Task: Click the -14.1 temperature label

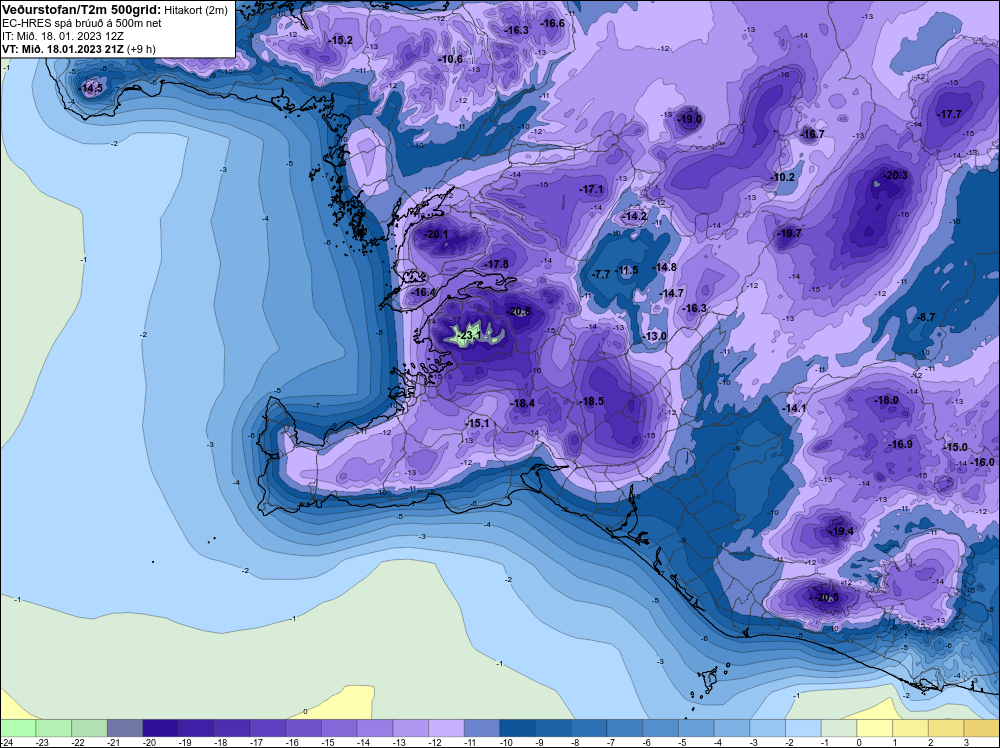Action: pos(795,408)
